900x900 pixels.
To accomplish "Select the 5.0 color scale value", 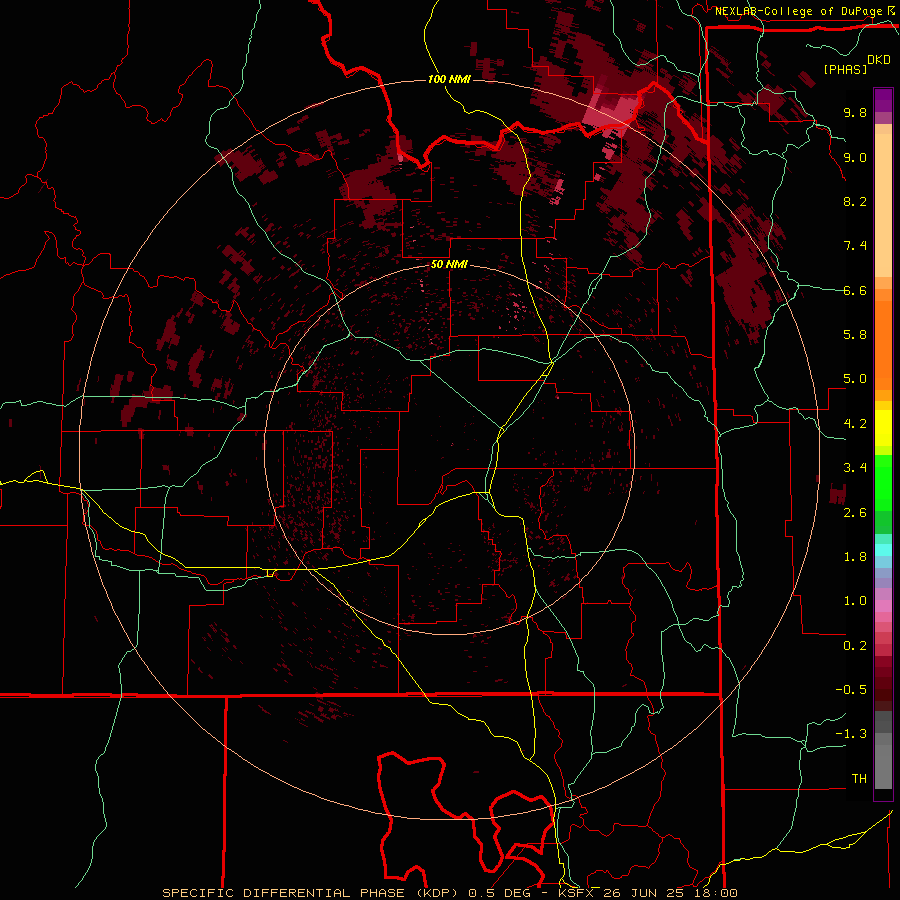I will 855,379.
